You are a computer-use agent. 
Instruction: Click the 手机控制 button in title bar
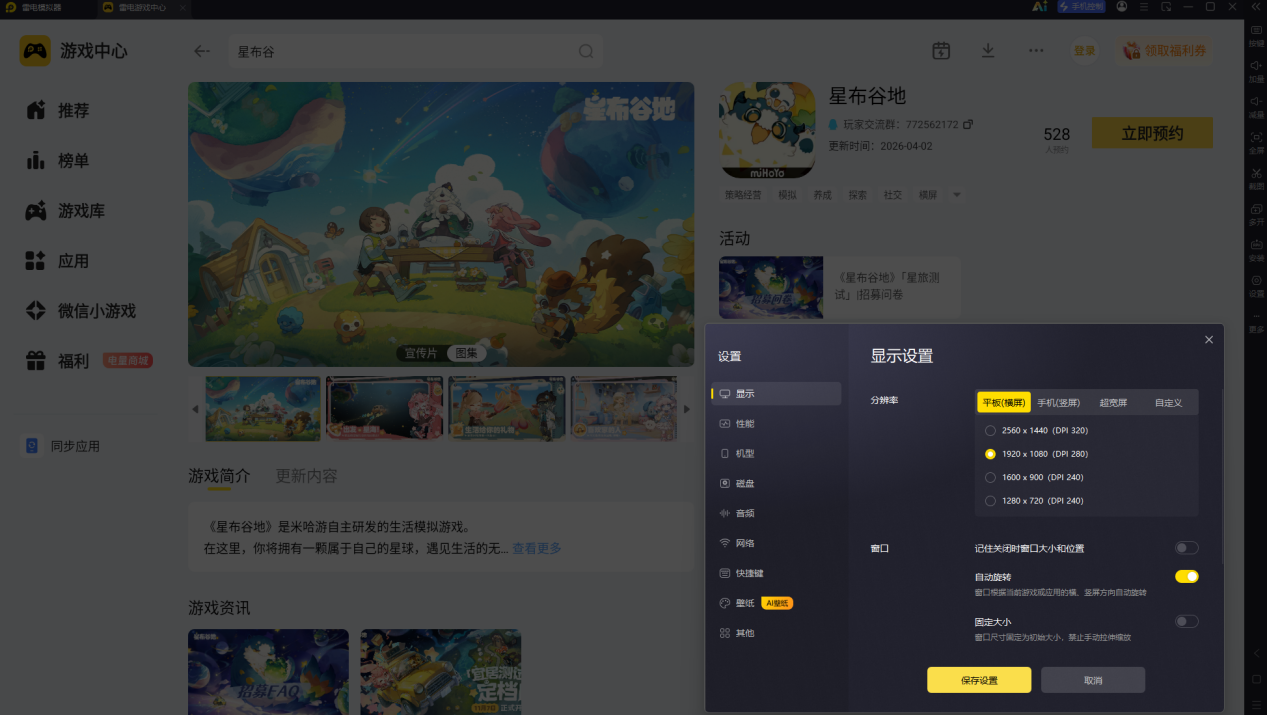[x=1082, y=7]
